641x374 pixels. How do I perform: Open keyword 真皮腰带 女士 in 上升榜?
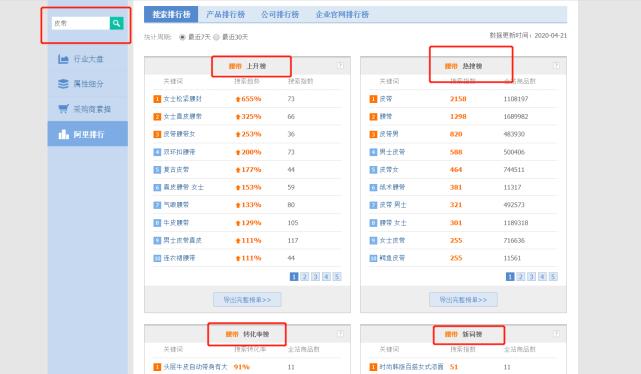(x=184, y=187)
